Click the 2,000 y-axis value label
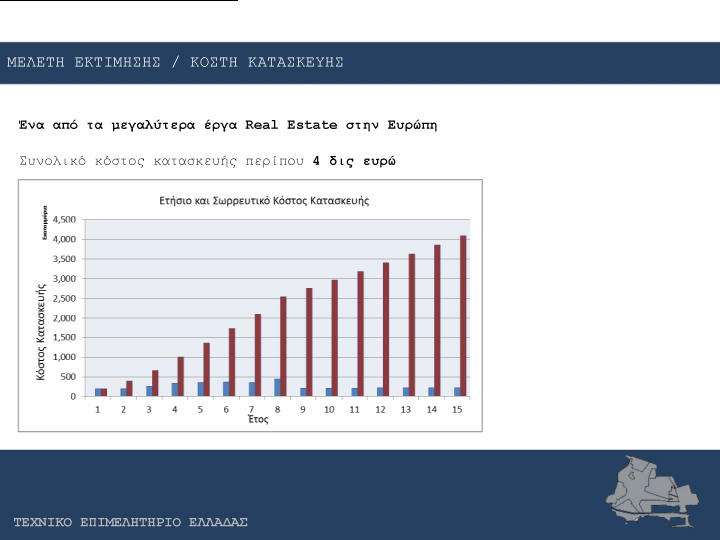 coord(64,318)
